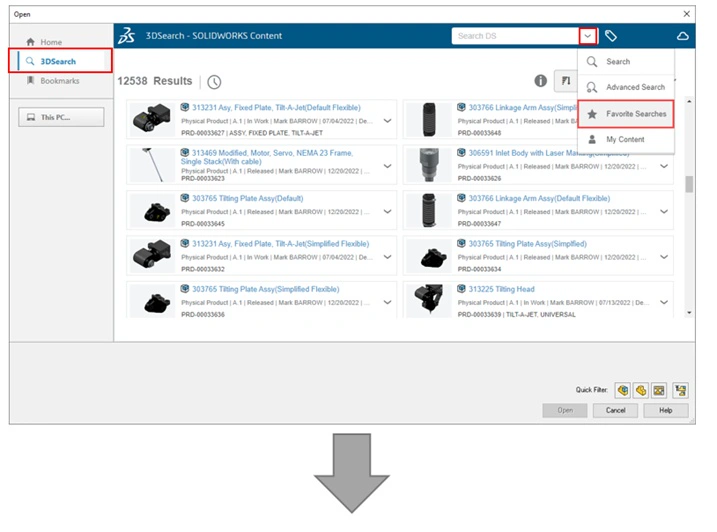This screenshot has width=717, height=532.
Task: Click the Help button
Action: point(666,410)
